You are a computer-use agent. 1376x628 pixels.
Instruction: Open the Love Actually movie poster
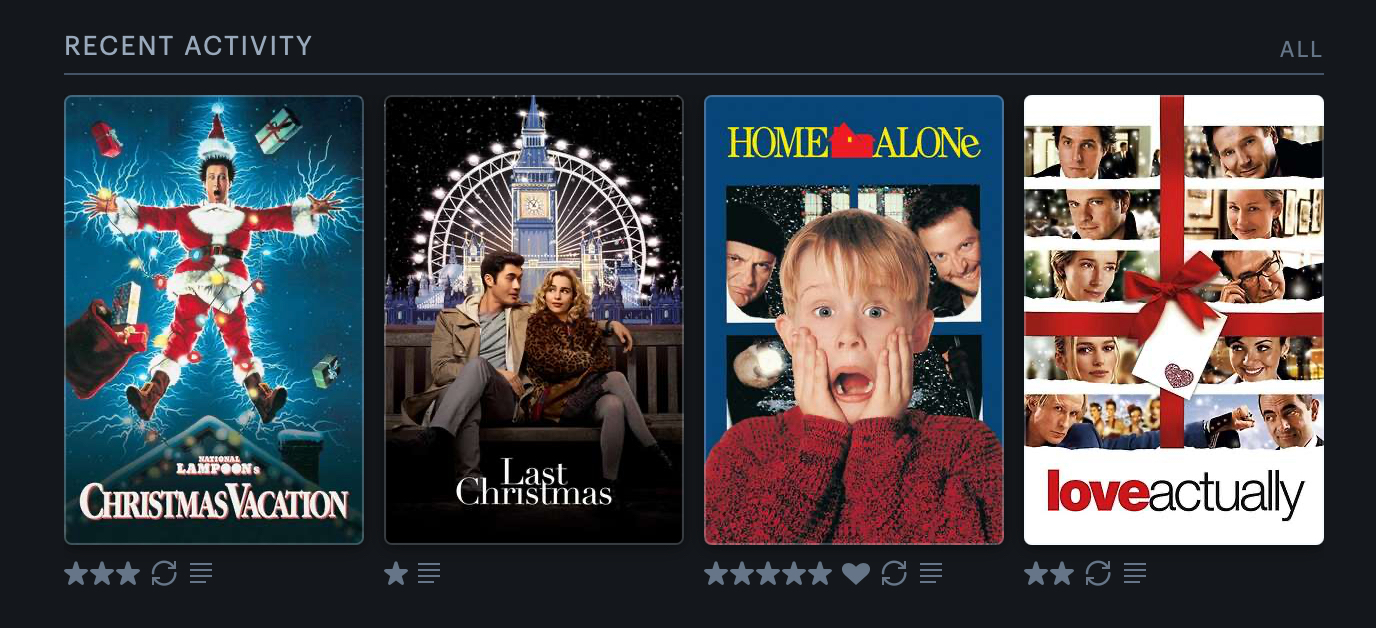coord(1174,320)
